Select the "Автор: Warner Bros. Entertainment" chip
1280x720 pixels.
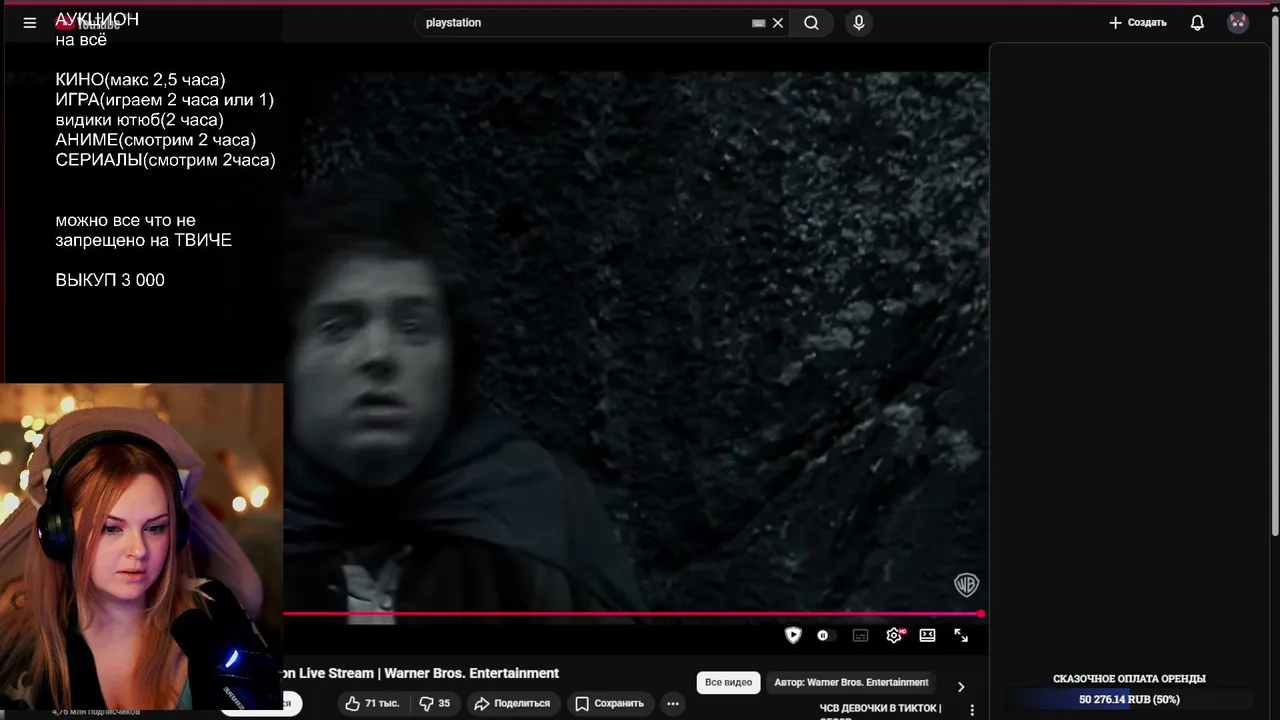851,682
